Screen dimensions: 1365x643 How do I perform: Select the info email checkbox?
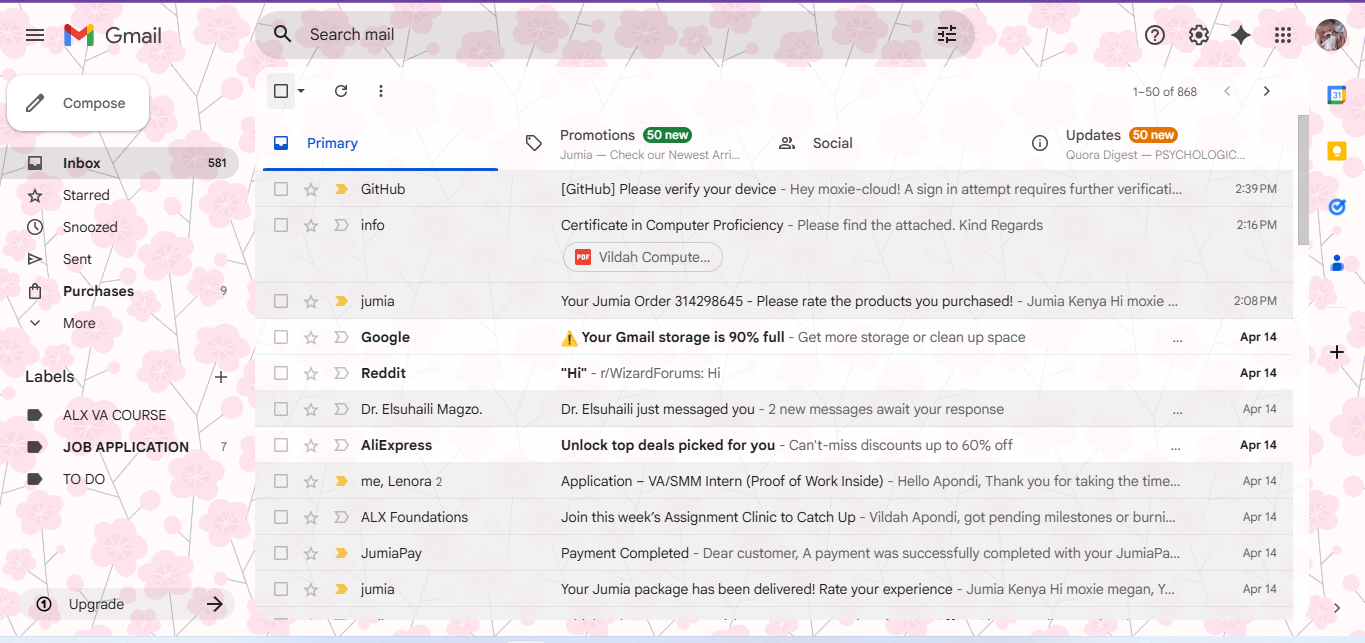tap(281, 225)
